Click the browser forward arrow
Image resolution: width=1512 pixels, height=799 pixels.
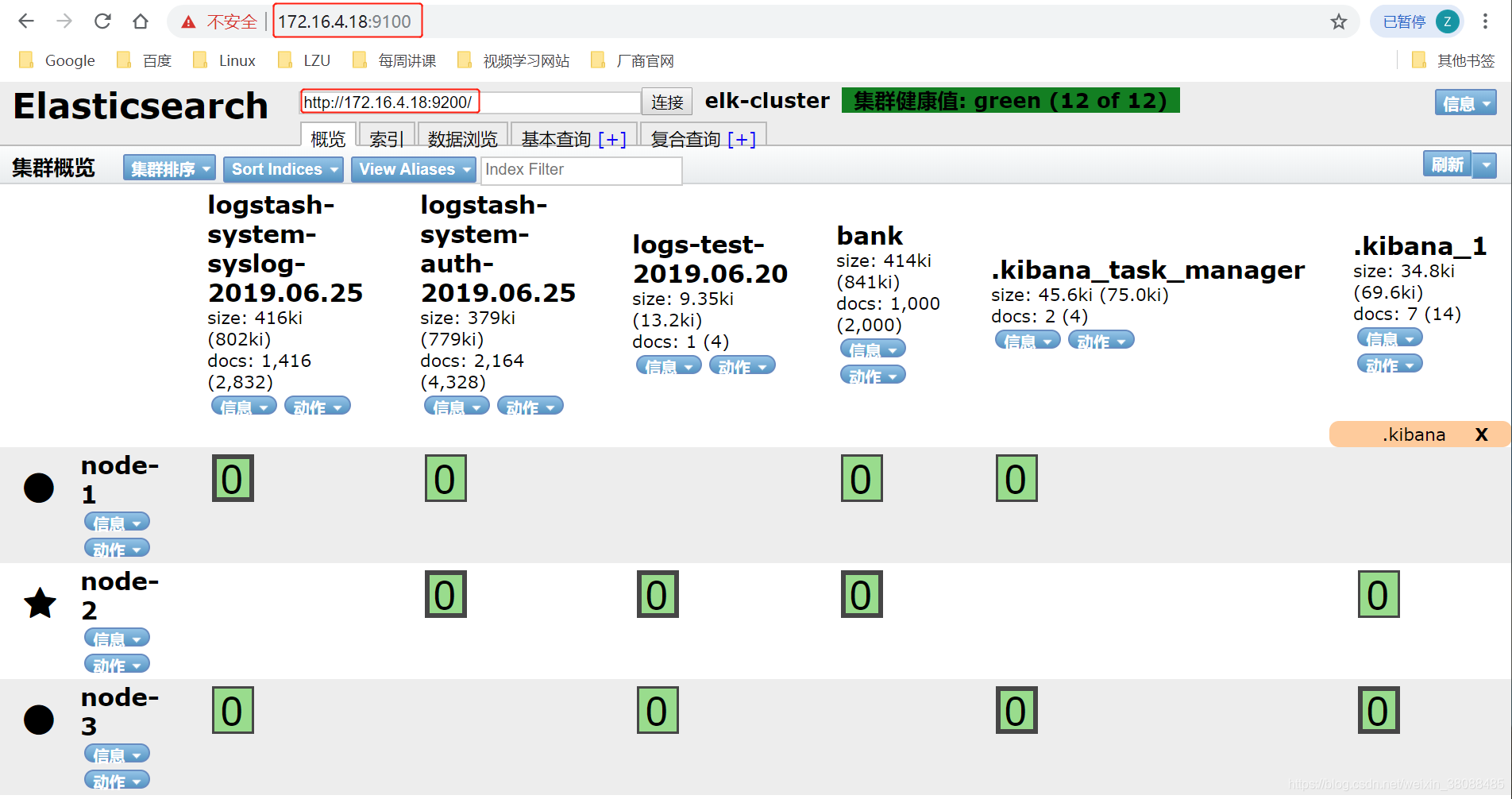click(x=64, y=21)
